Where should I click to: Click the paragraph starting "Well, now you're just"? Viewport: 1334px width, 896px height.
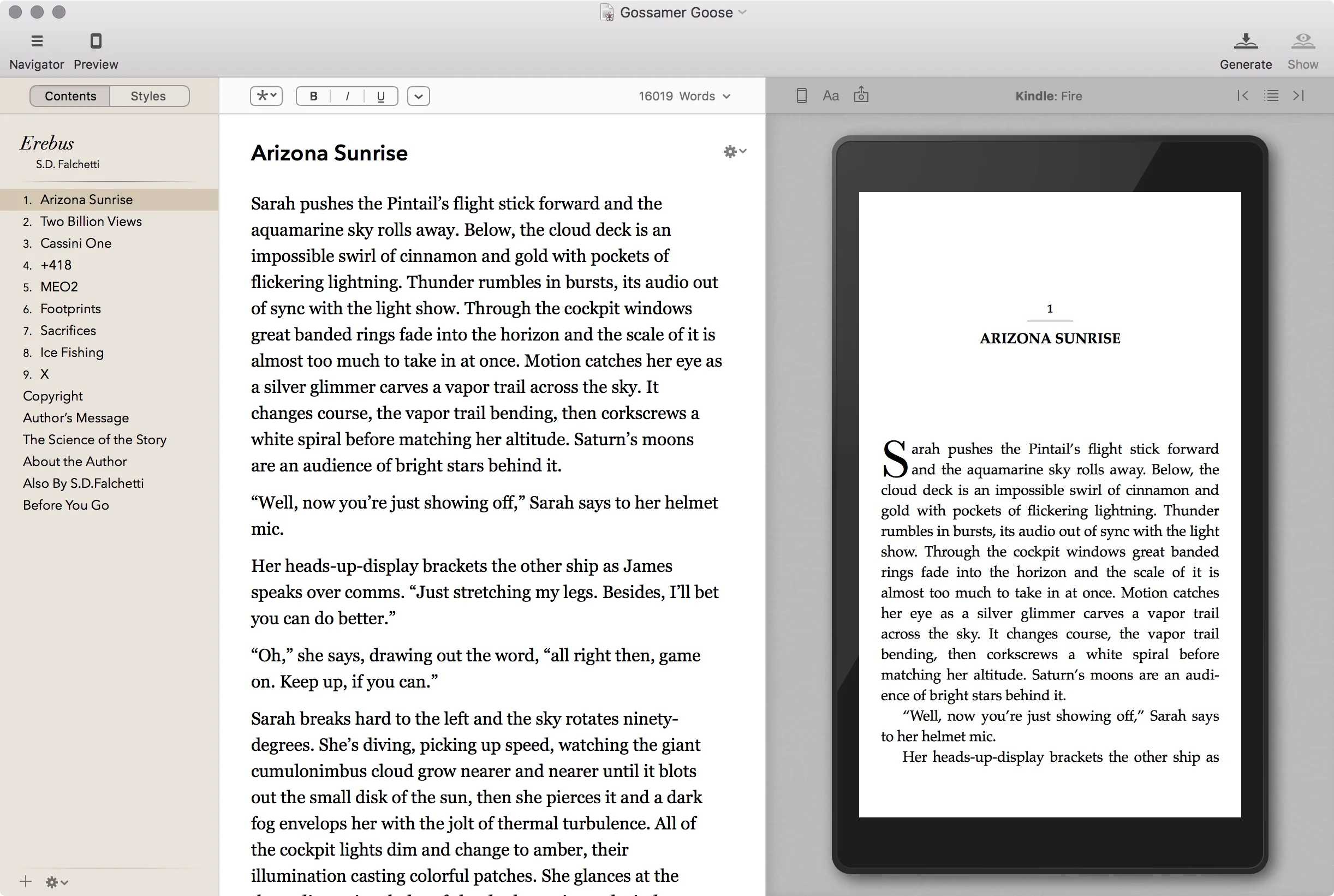484,516
